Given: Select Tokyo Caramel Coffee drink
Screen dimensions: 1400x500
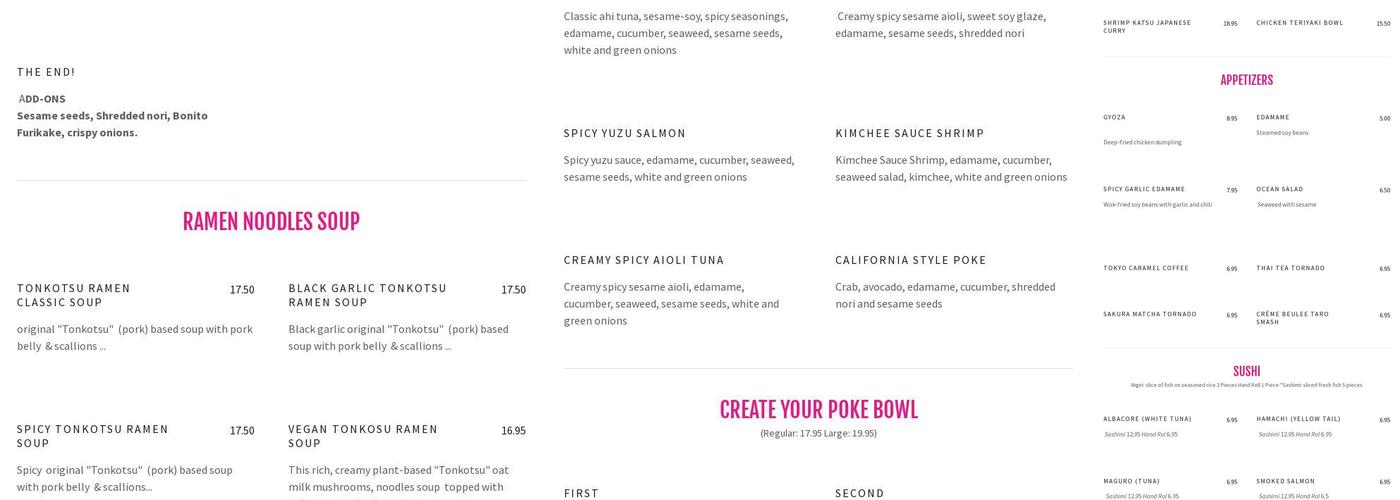Looking at the screenshot, I should tap(1146, 268).
